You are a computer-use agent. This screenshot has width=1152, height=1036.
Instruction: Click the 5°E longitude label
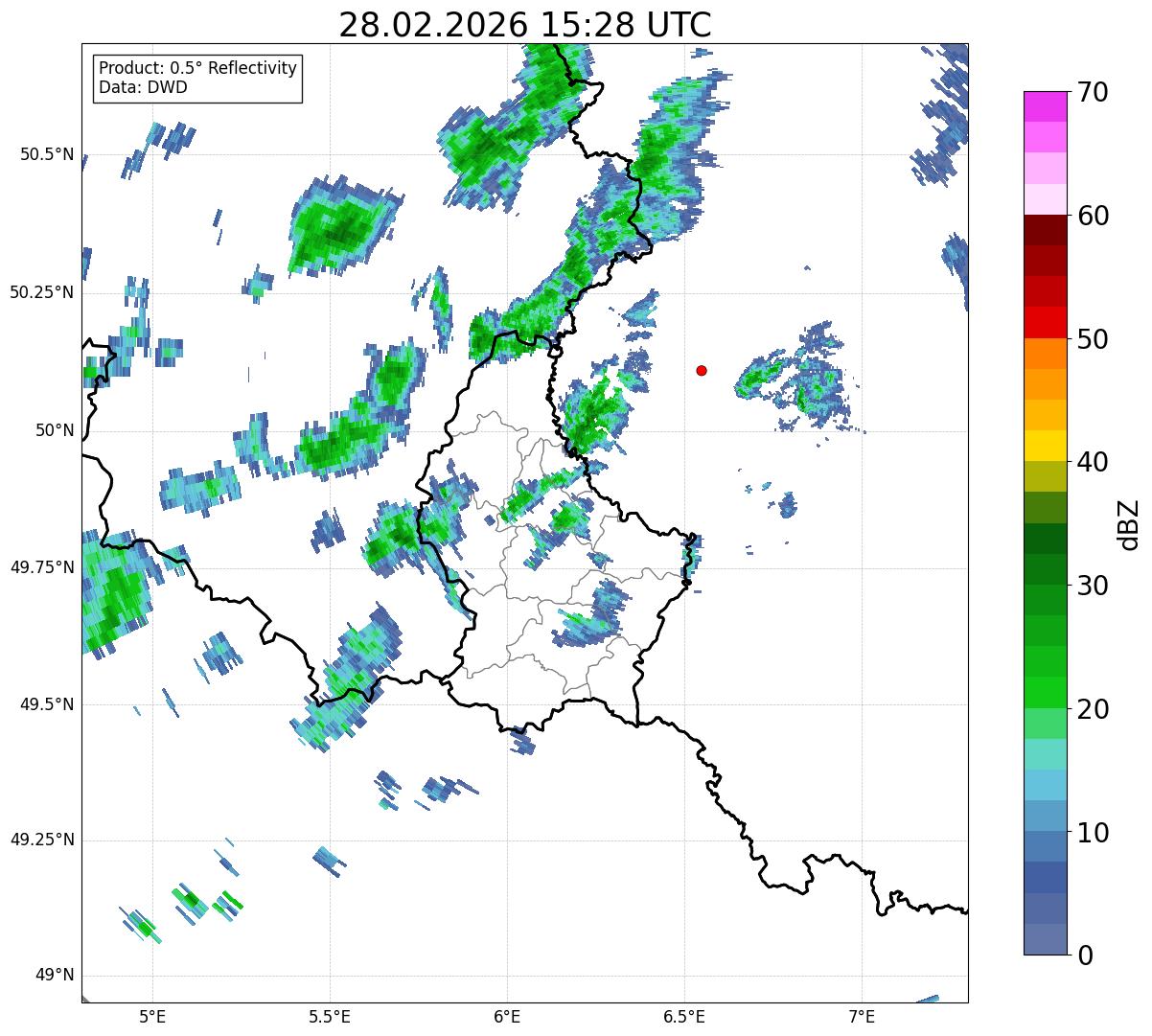pyautogui.click(x=152, y=1016)
